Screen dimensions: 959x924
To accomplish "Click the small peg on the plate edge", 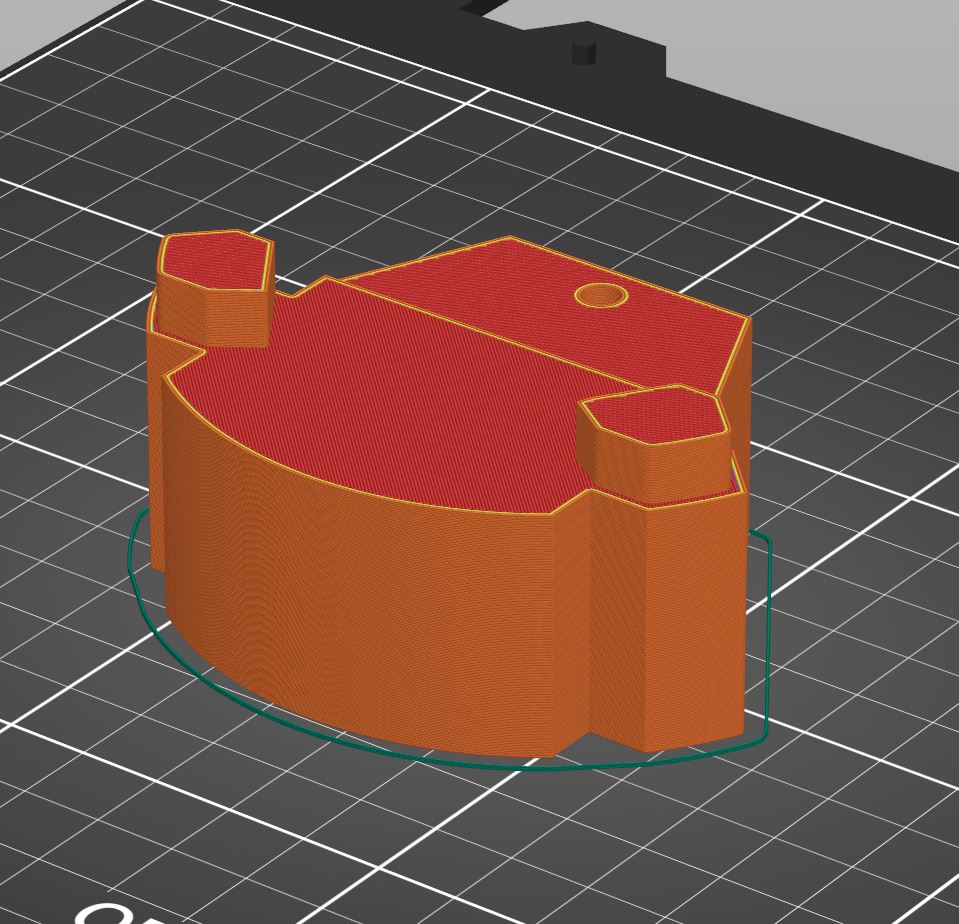I will click(582, 55).
